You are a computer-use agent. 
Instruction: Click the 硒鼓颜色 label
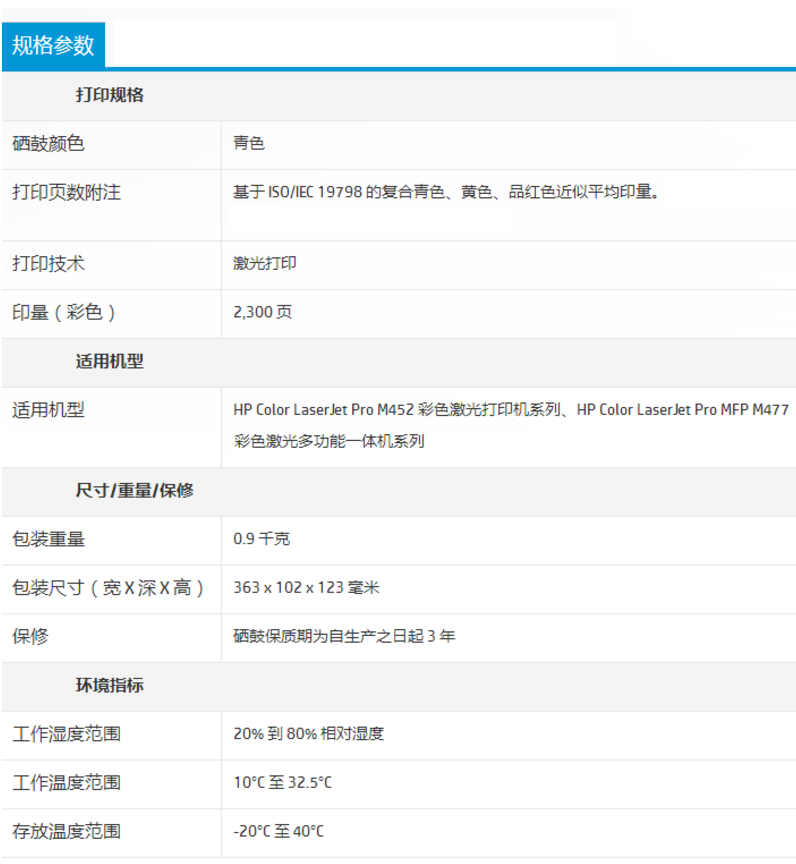click(48, 144)
